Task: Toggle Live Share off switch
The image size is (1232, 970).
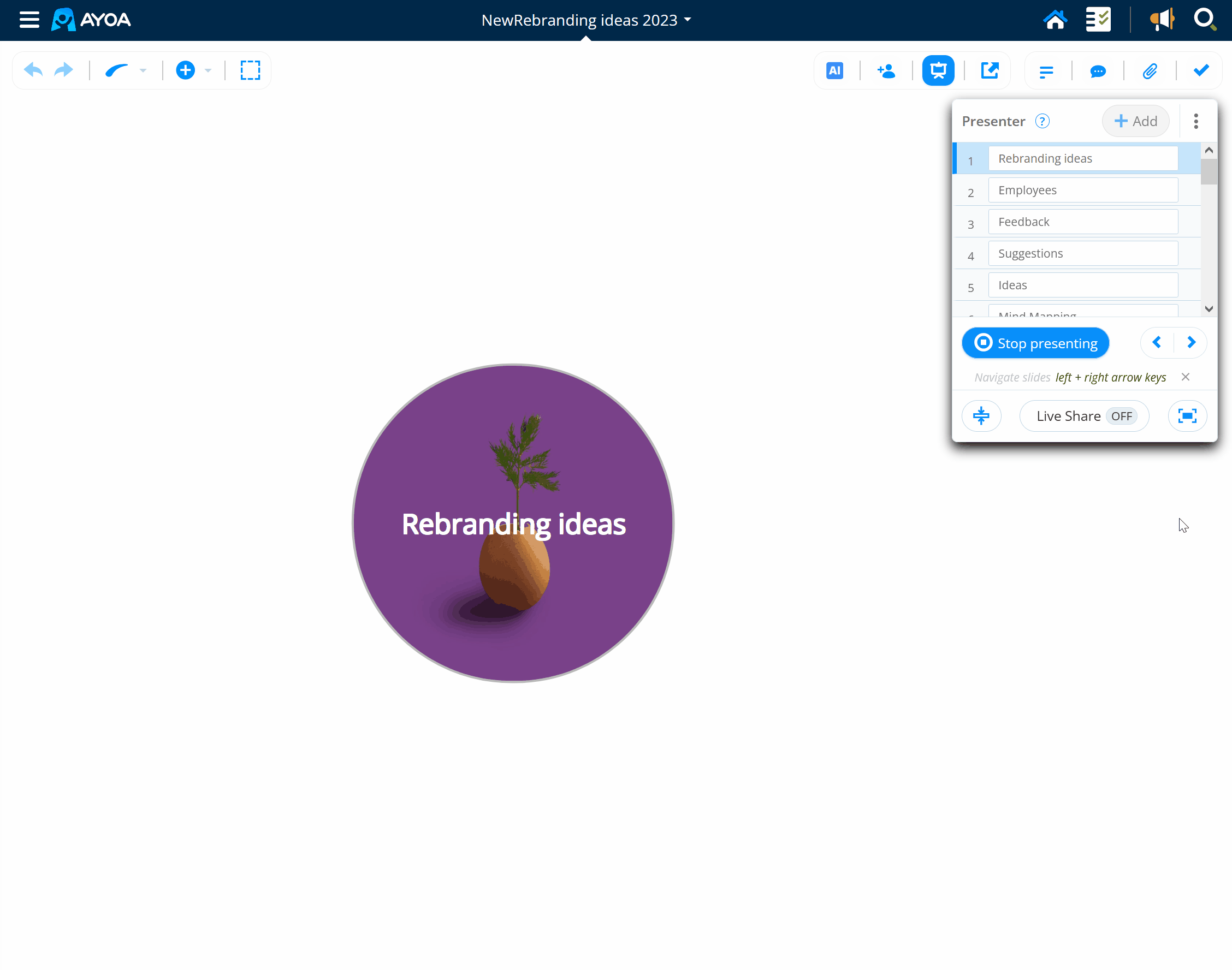Action: pos(1121,416)
